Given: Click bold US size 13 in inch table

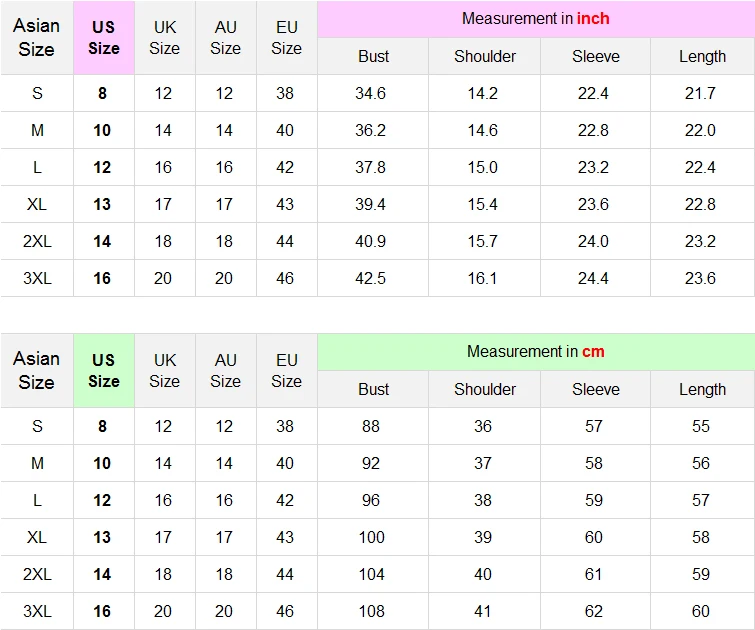Looking at the screenshot, I should click(x=102, y=204).
